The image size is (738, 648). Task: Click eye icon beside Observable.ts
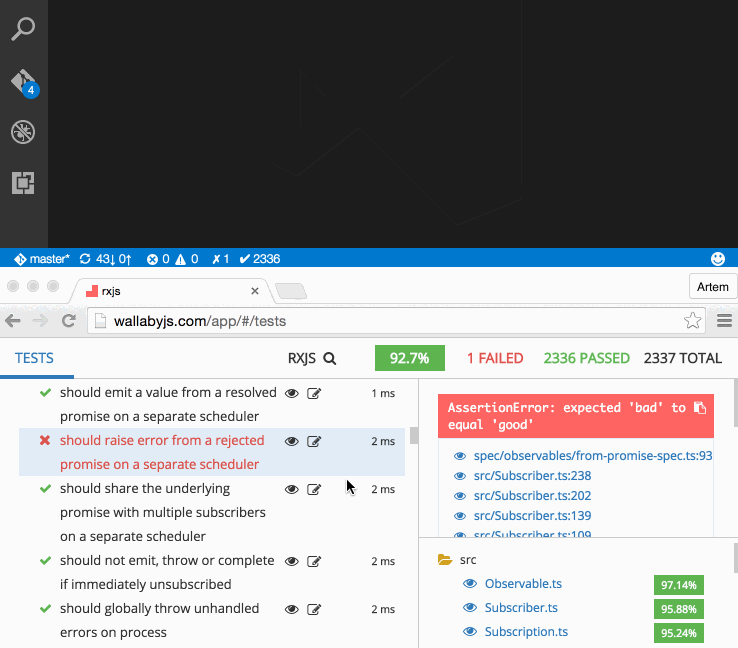click(x=470, y=584)
